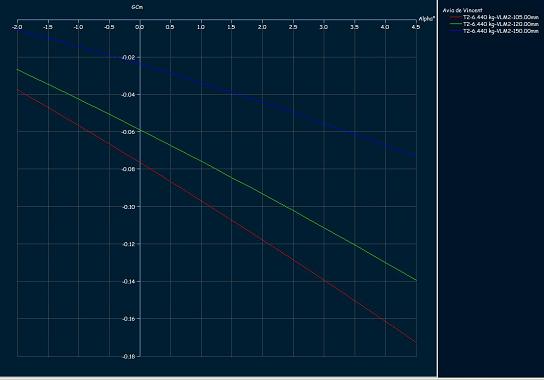Screen dimensions: 544x380
Task: Click the Alpha axis title label
Action: point(426,19)
